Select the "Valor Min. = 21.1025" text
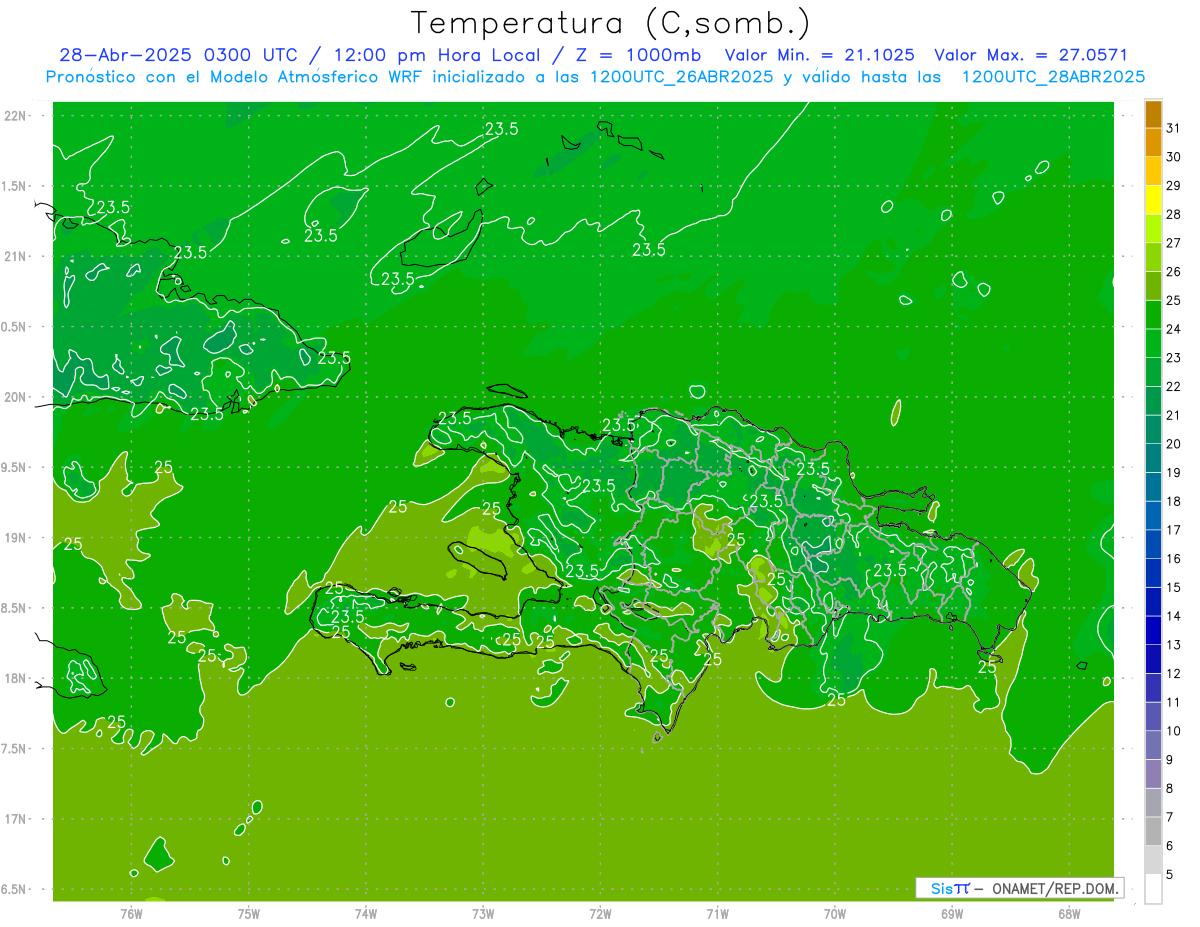Image resolution: width=1200 pixels, height=927 pixels. [x=819, y=55]
